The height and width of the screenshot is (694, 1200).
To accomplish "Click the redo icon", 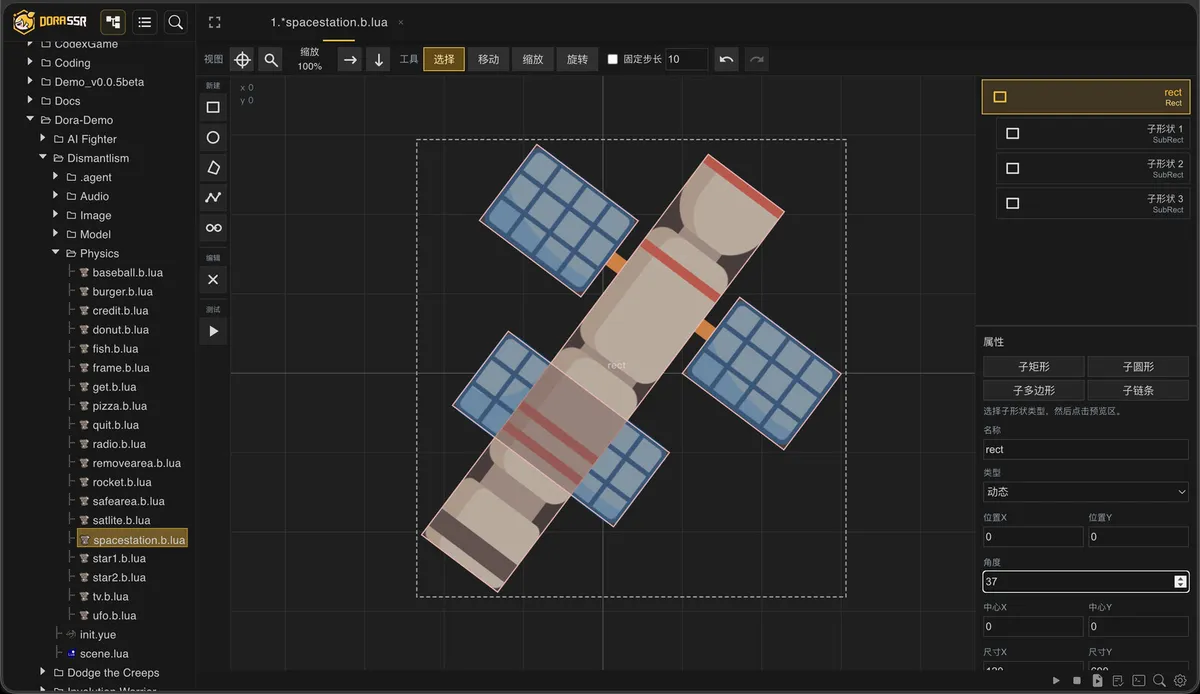I will click(x=757, y=60).
